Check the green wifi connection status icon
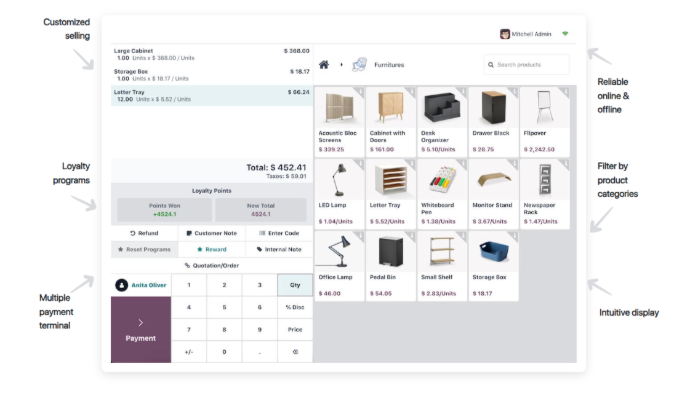The height and width of the screenshot is (395, 690). [x=565, y=33]
